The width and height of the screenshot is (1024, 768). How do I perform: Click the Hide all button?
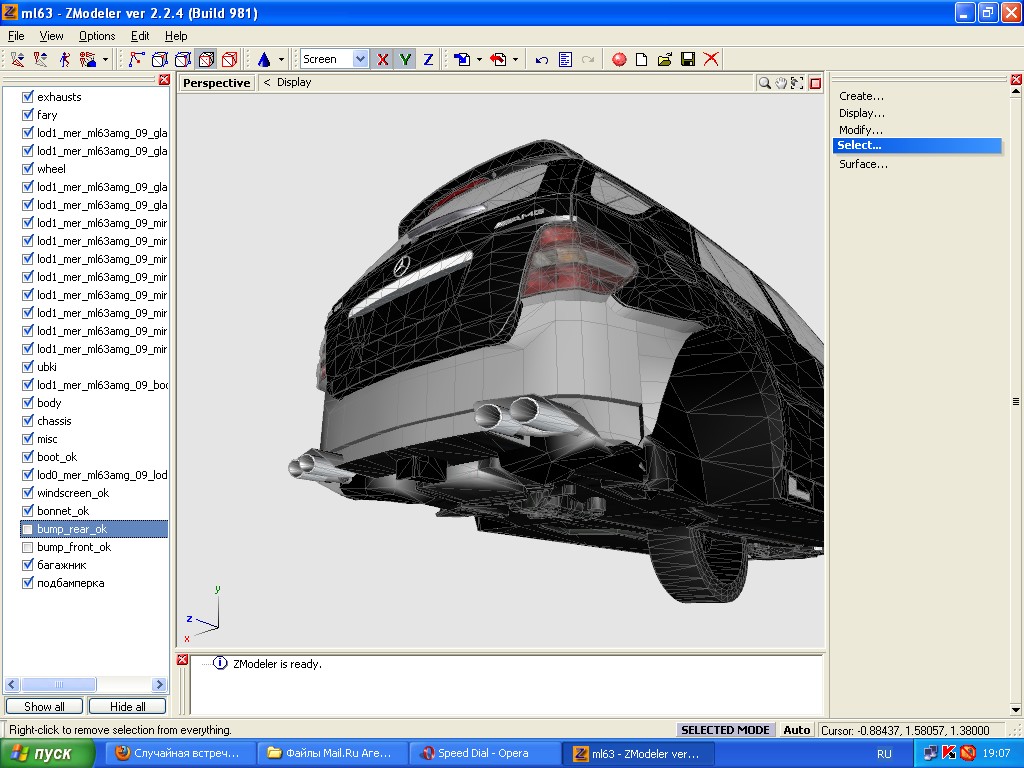127,707
